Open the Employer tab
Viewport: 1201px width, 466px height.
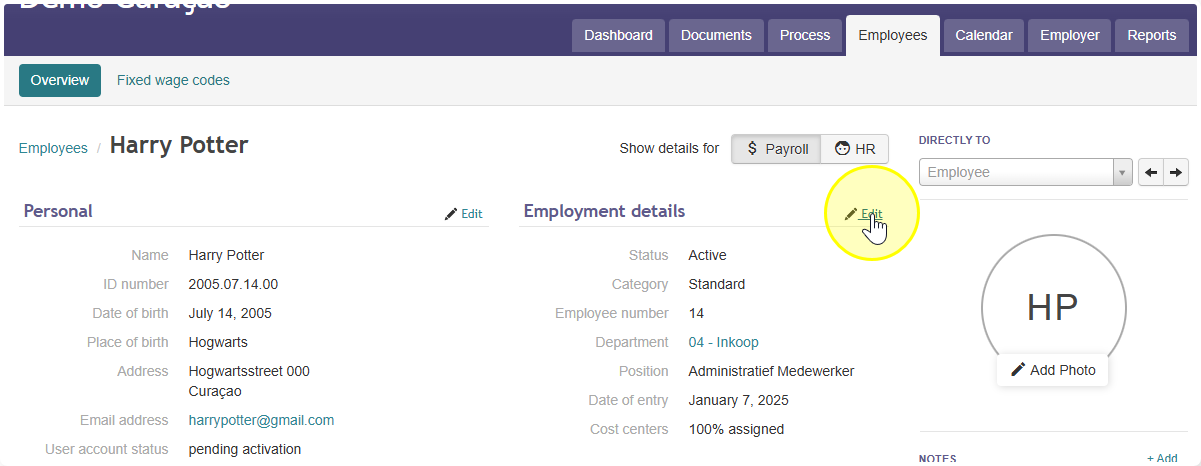point(1069,35)
